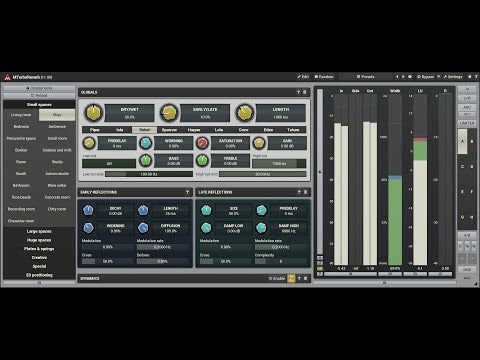
Task: Go to the next preset arrow
Action: (x=403, y=77)
